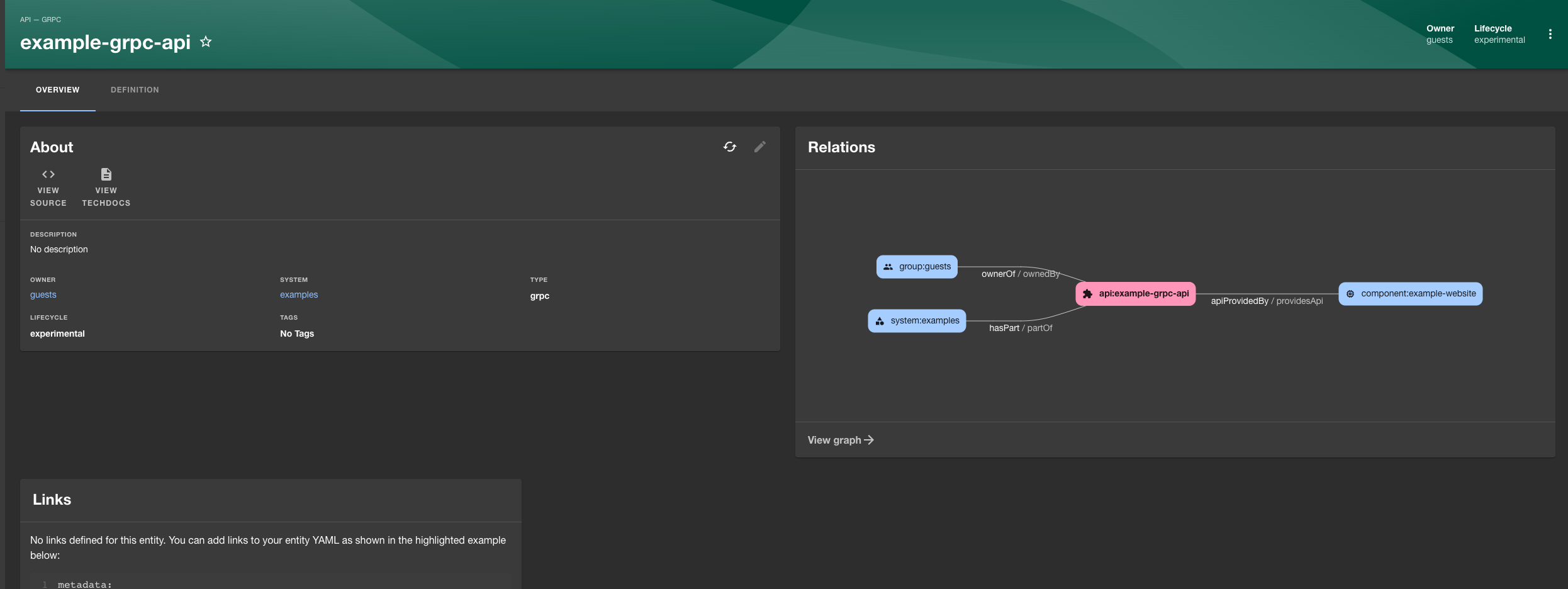Open more options kebab menu top right
This screenshot has height=589, width=1568.
click(1550, 34)
